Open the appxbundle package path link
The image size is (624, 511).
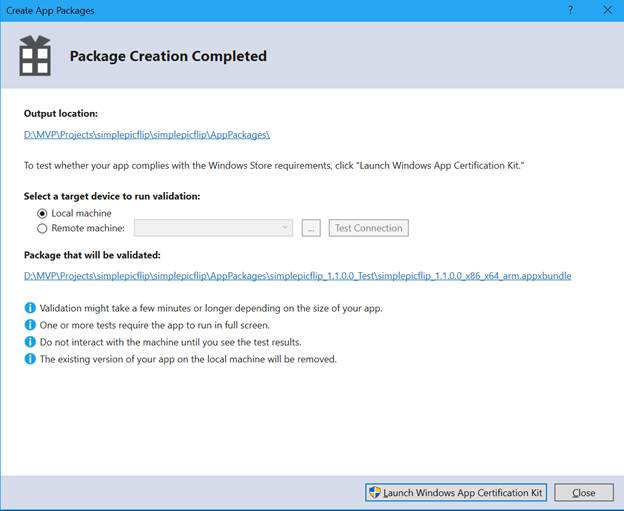(x=298, y=276)
